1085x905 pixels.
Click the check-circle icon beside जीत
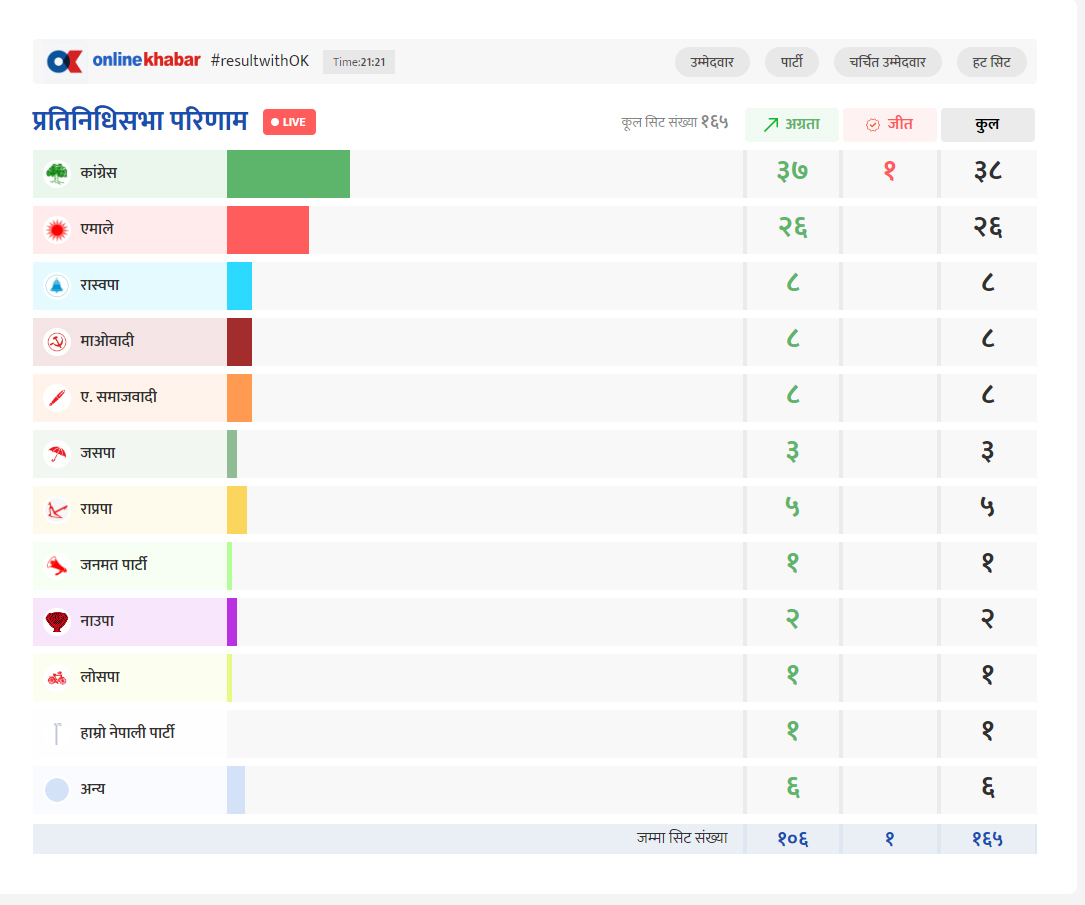pyautogui.click(x=873, y=125)
